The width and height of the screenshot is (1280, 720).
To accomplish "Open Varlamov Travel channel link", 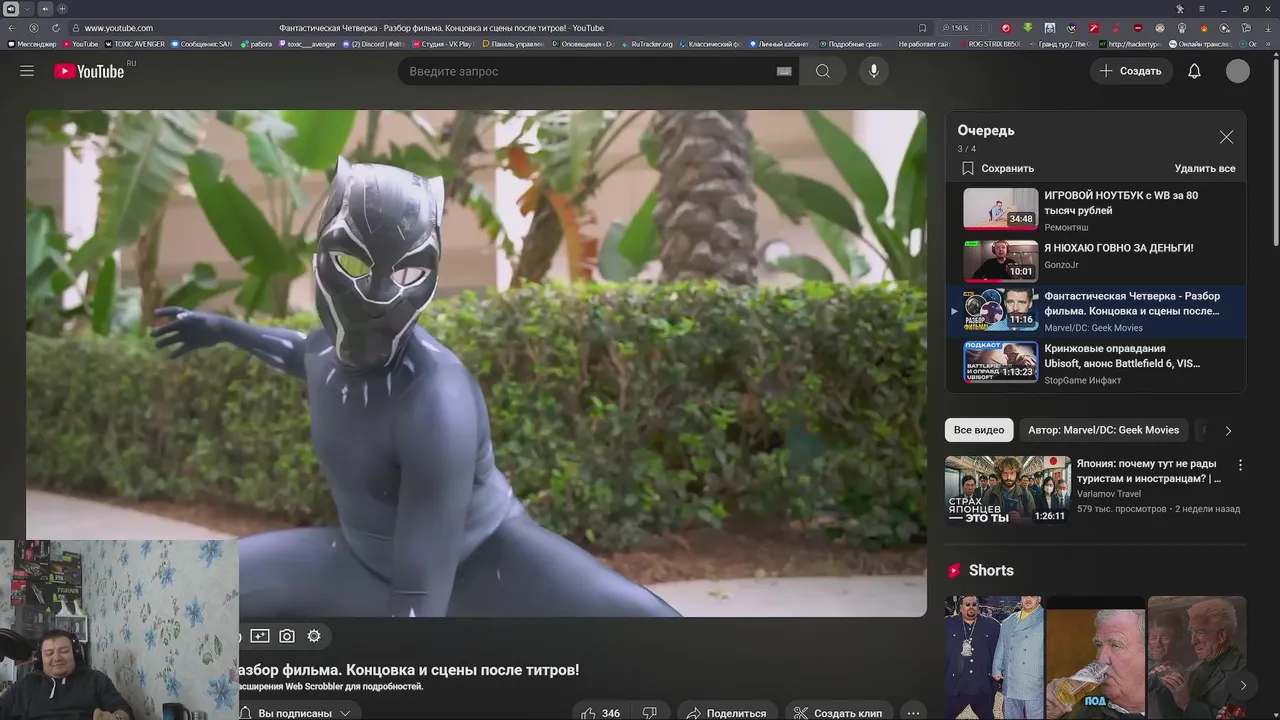I will coord(1108,494).
